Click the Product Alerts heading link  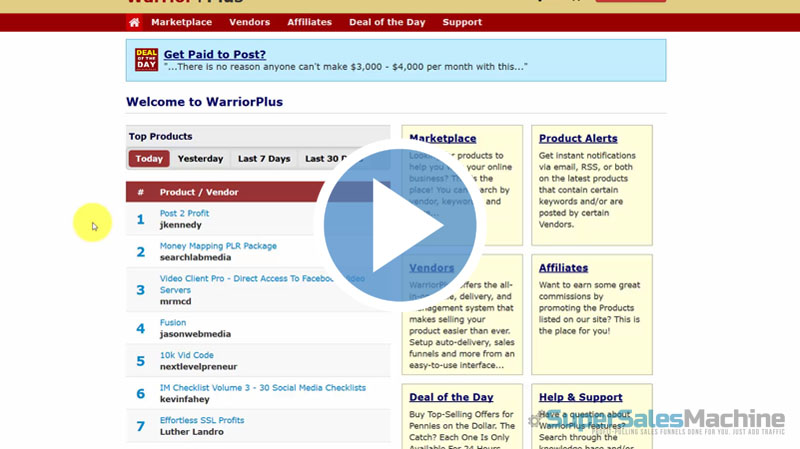coord(578,139)
